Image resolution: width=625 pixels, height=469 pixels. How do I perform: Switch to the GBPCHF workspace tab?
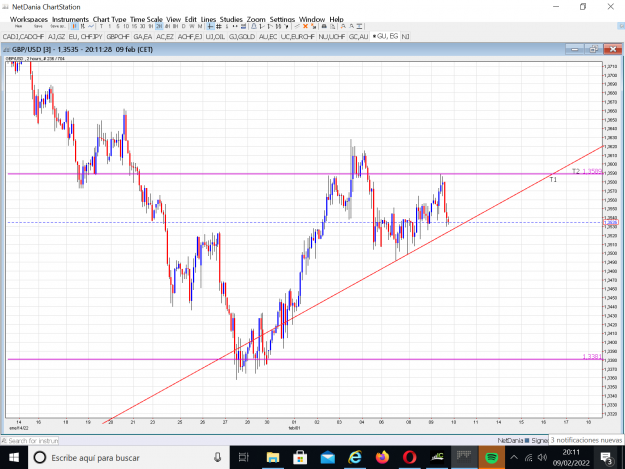[118, 37]
